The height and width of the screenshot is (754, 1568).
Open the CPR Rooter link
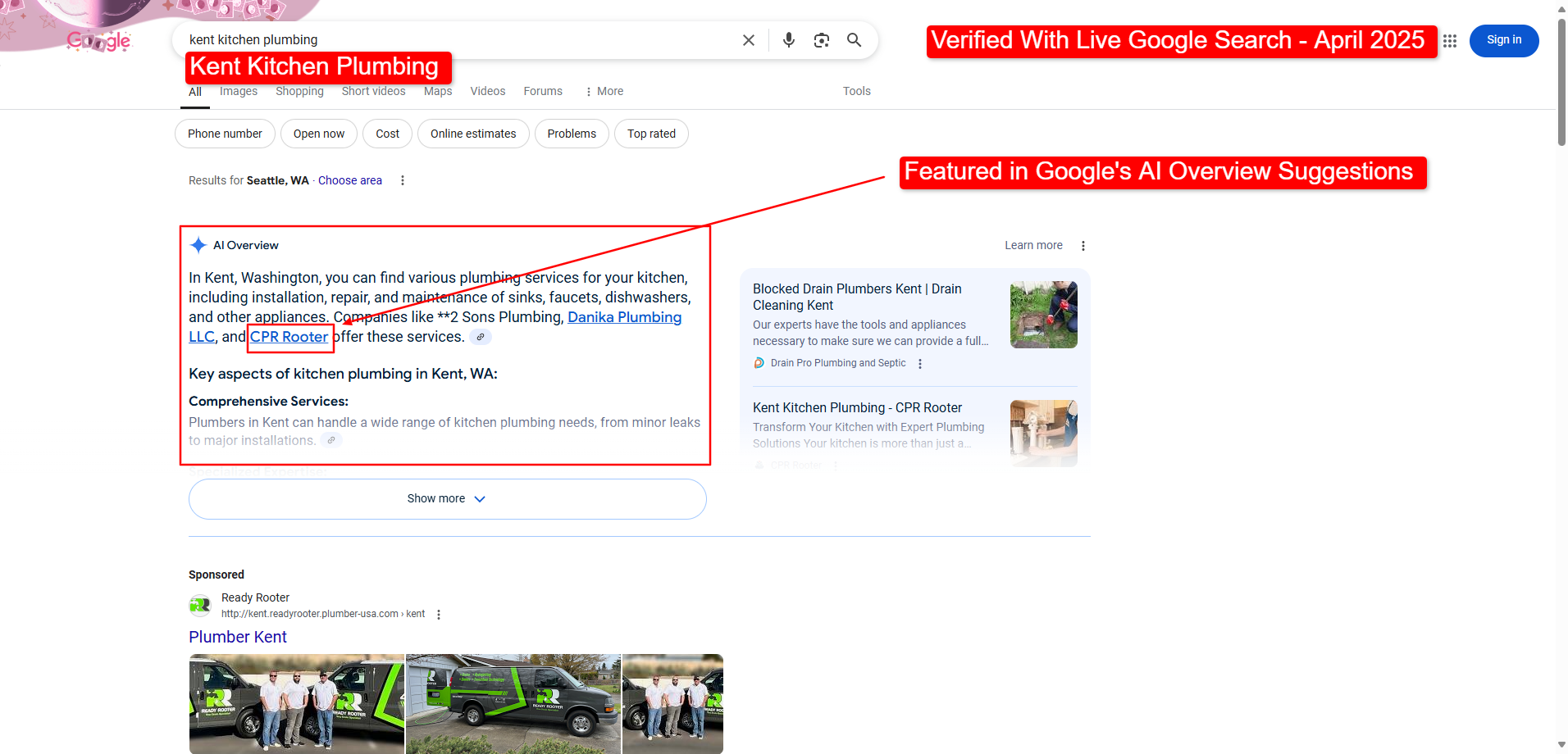pyautogui.click(x=289, y=337)
